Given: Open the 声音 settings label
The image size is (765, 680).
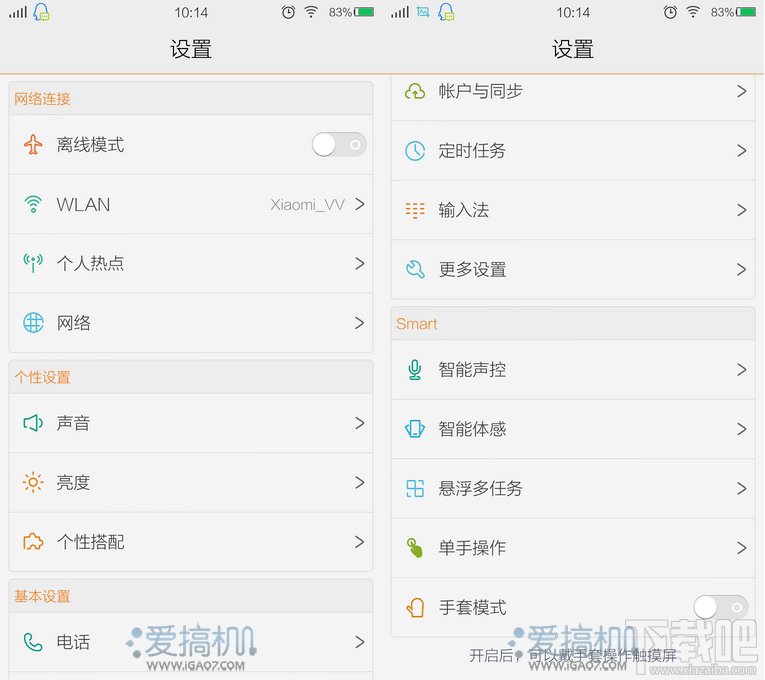Looking at the screenshot, I should coord(73,423).
